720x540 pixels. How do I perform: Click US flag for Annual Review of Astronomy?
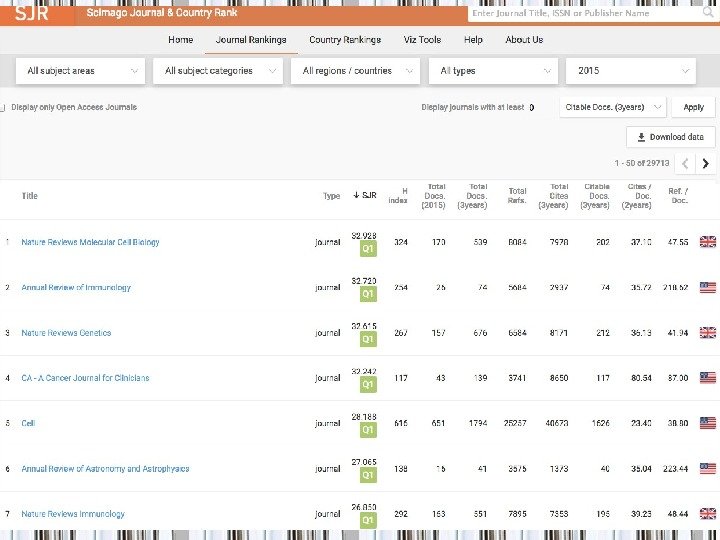click(708, 468)
